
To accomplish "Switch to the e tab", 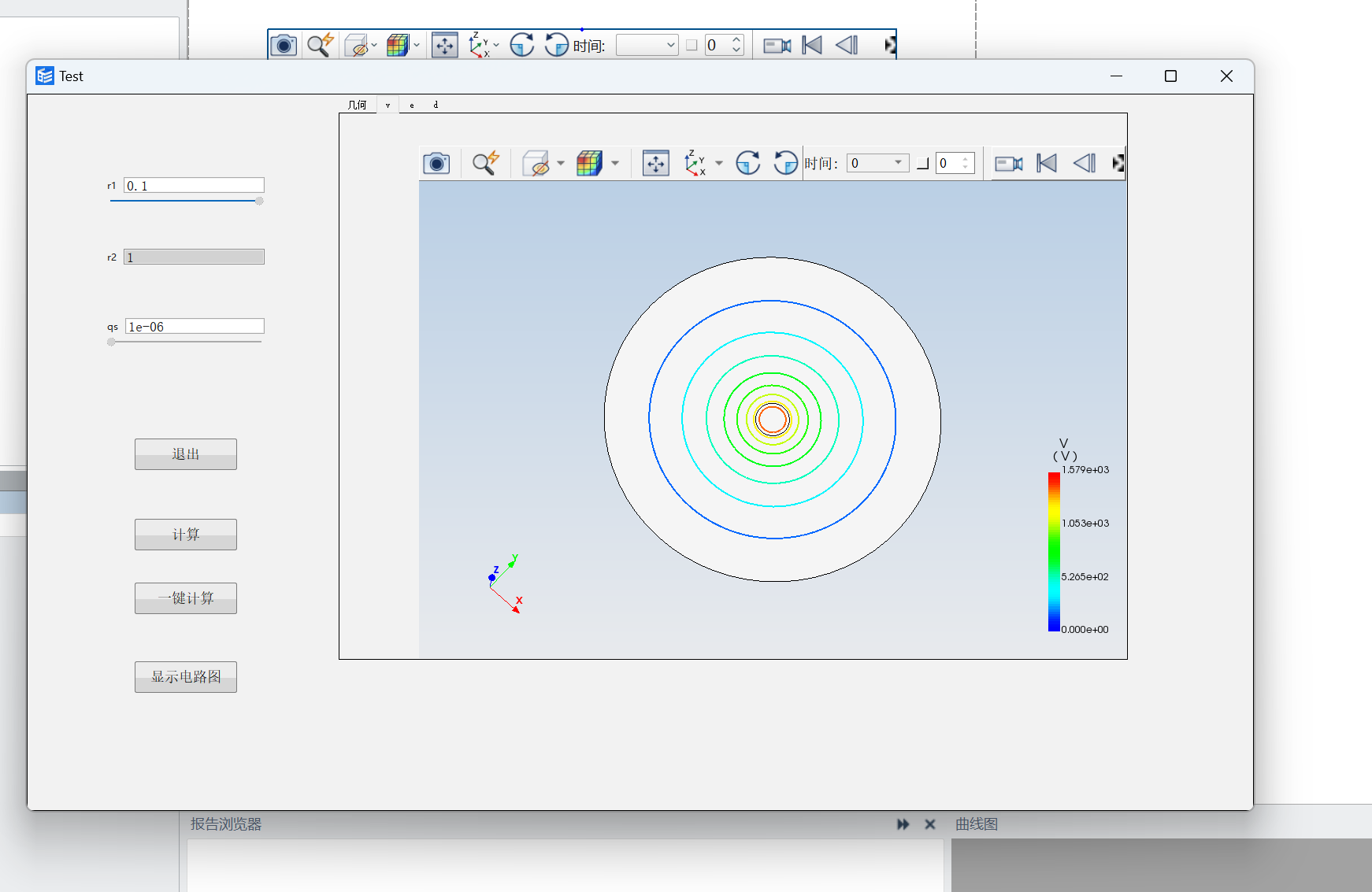I will [x=412, y=105].
